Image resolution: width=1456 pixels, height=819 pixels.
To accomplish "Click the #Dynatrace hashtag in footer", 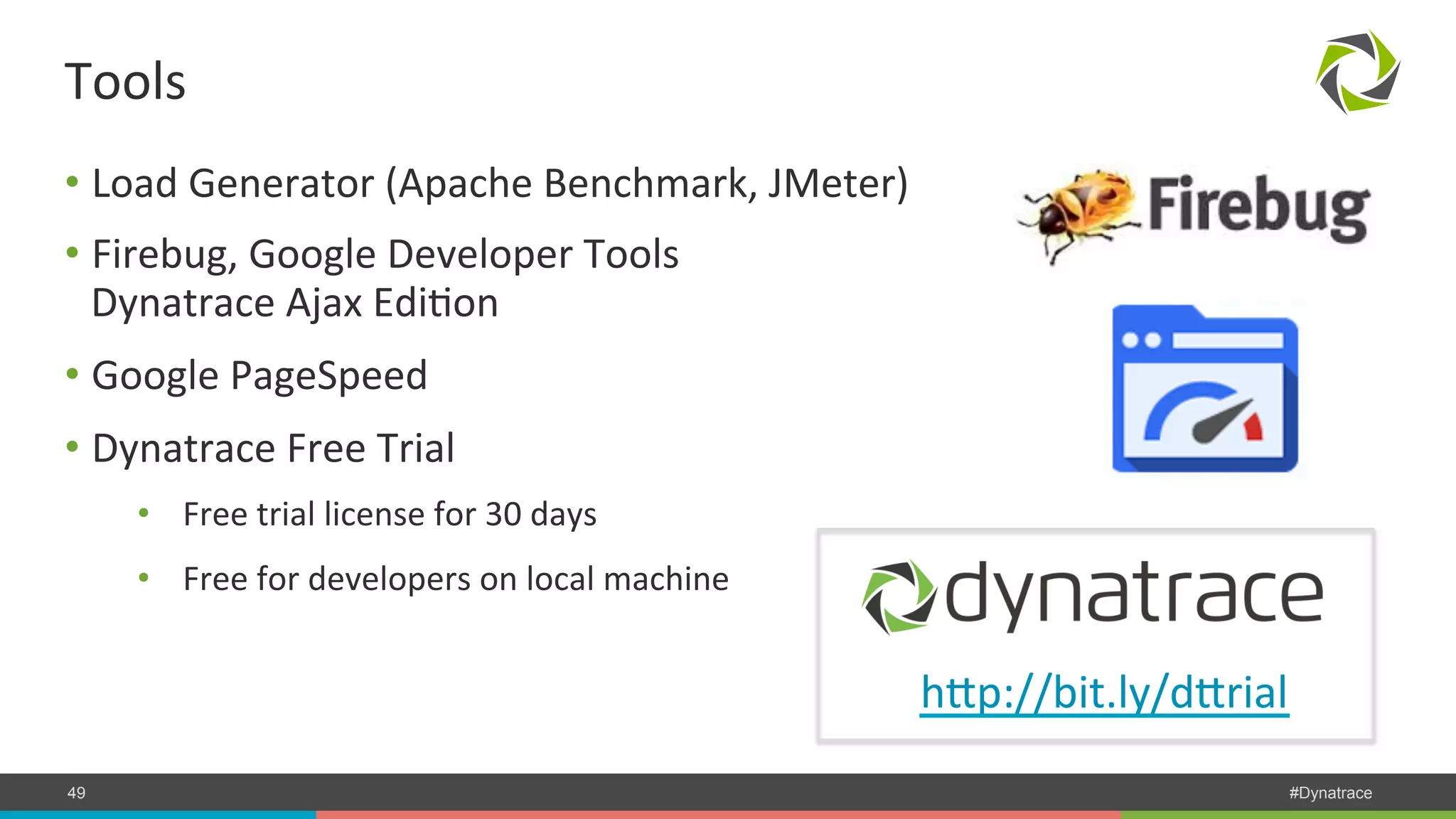I will click(1330, 793).
